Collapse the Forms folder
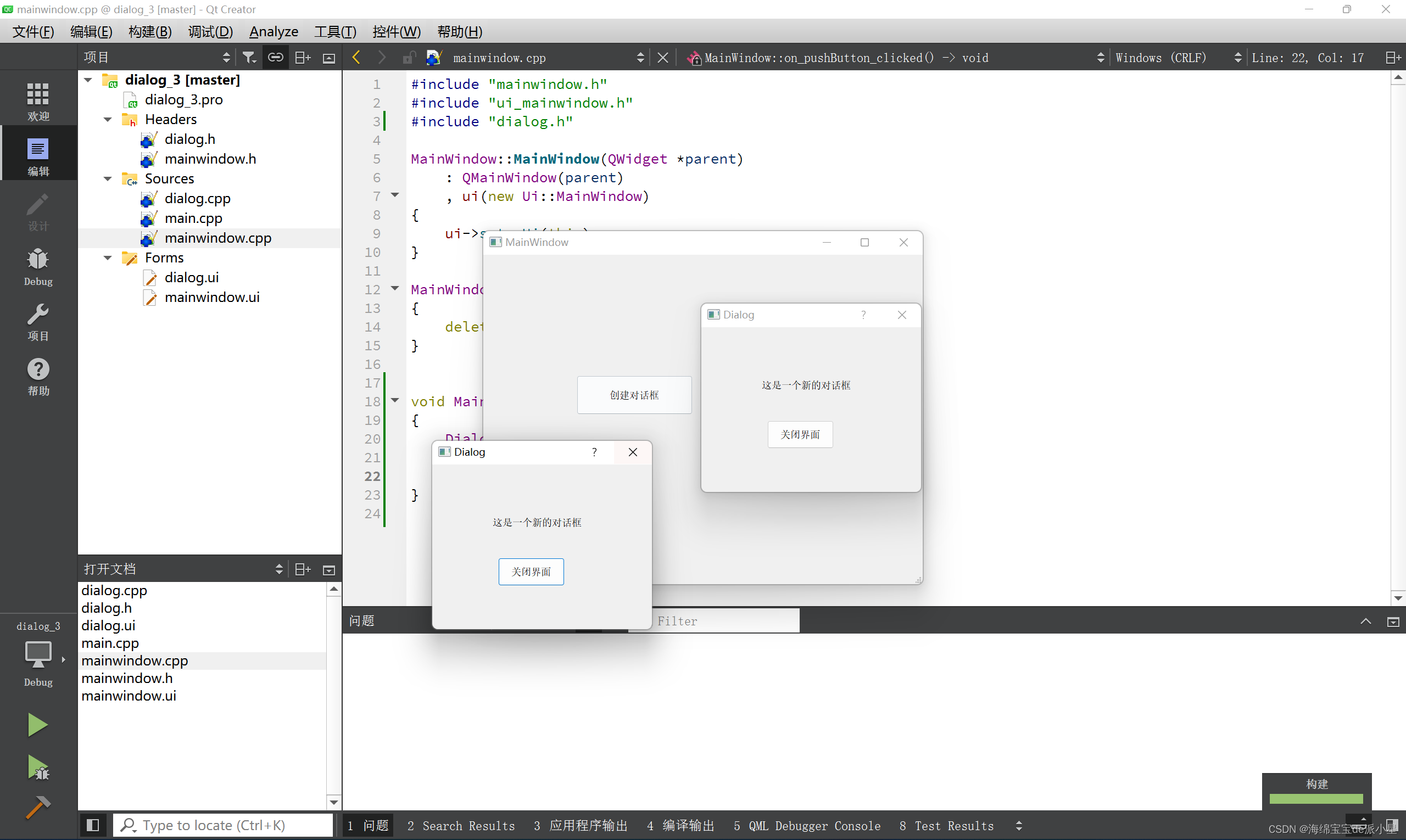This screenshot has width=1406, height=840. click(x=108, y=258)
